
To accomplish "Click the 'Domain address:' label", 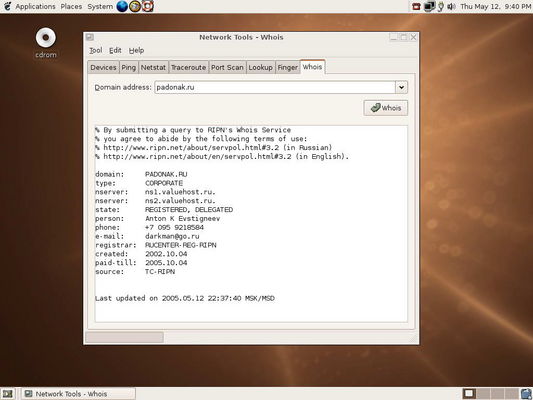I will point(123,87).
